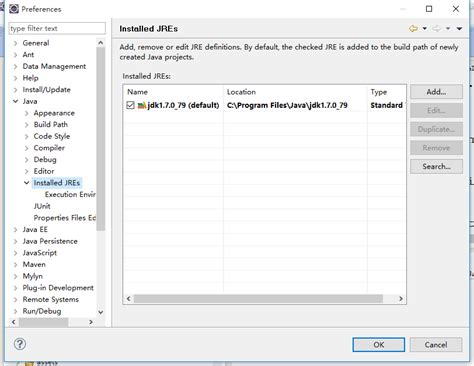Collapse the Java tree node
Screen dimensions: 474x366
click(15, 101)
